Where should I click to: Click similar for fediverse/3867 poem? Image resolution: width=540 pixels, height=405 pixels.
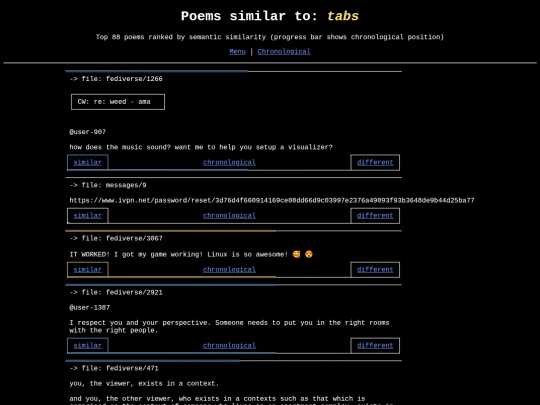(87, 270)
